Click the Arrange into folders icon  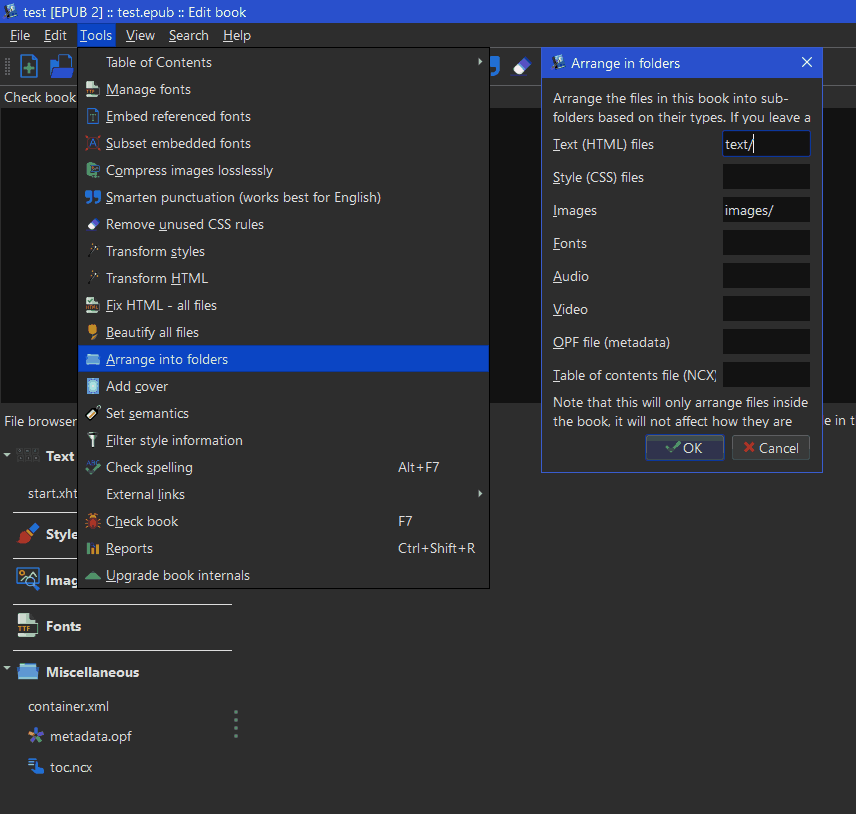[93, 359]
